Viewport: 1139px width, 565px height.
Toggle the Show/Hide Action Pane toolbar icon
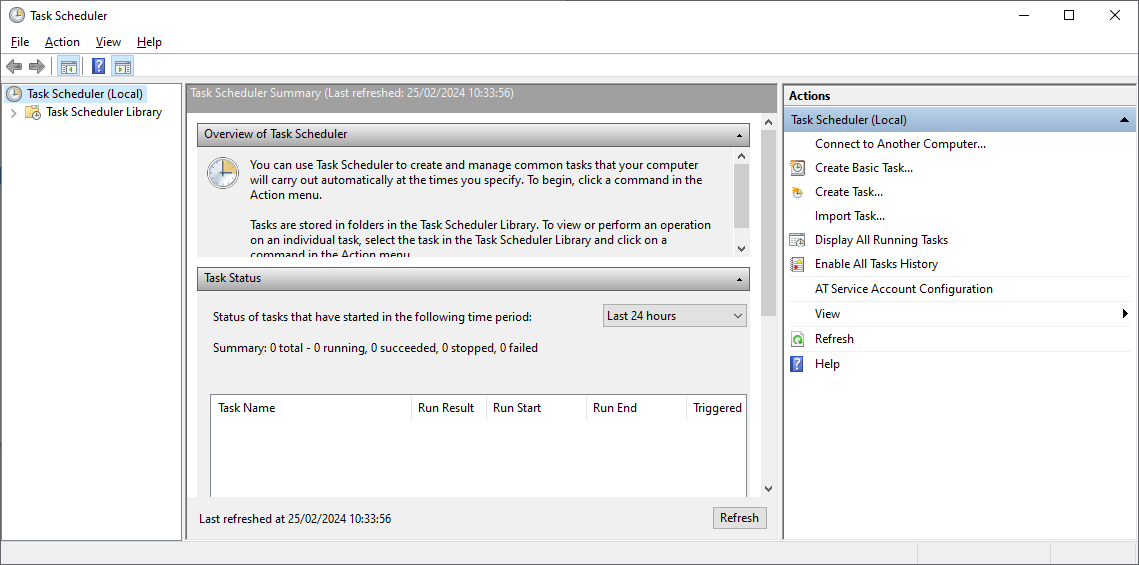click(x=123, y=67)
